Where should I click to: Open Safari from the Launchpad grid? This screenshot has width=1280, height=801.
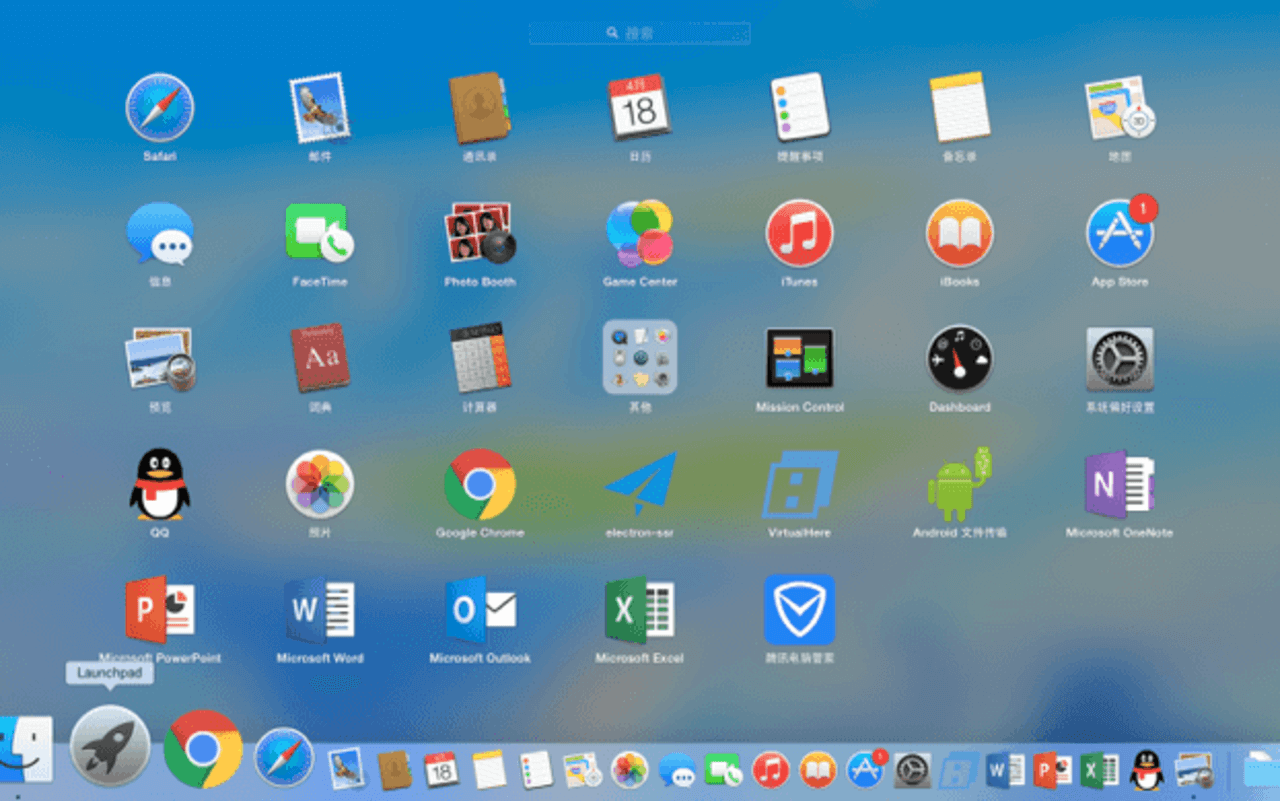coord(160,108)
